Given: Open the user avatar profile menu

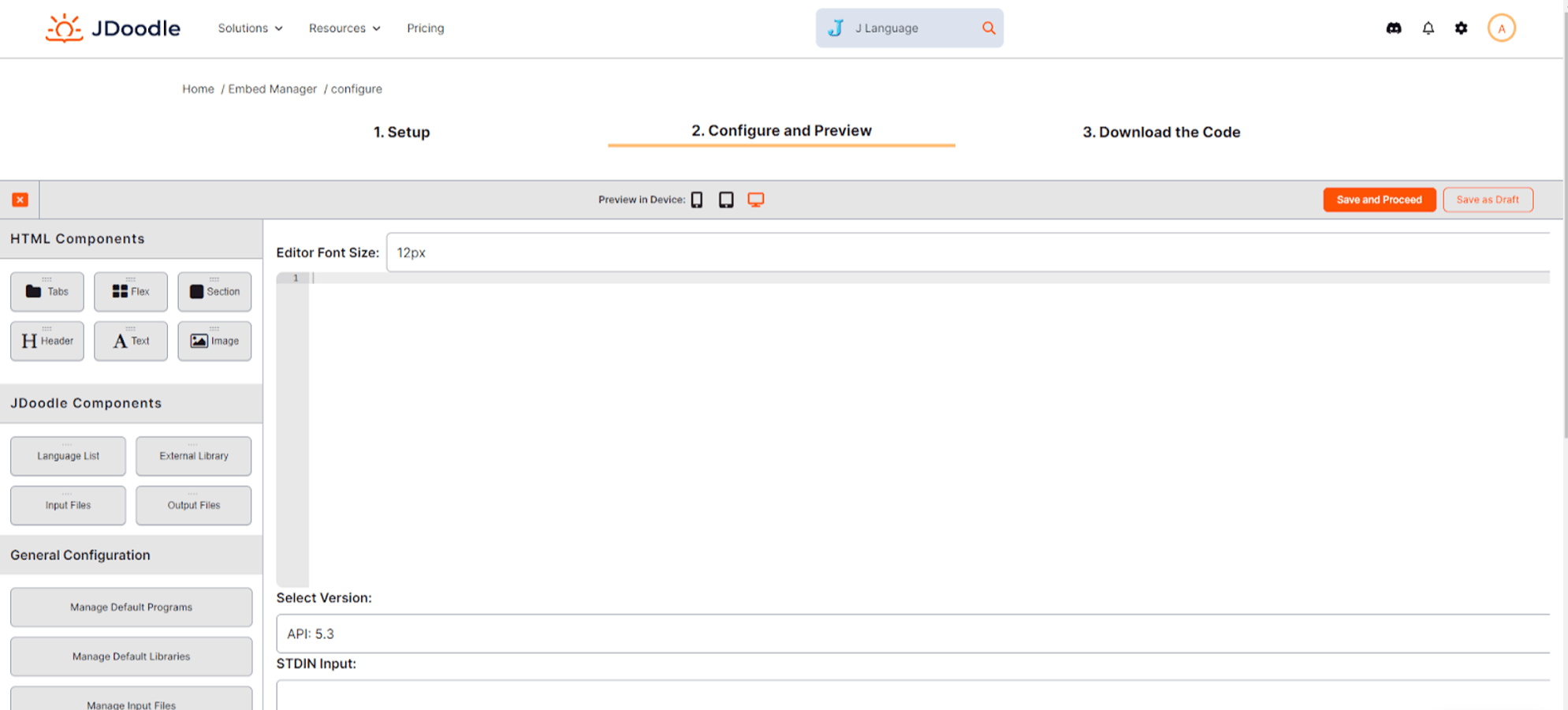Looking at the screenshot, I should pyautogui.click(x=1501, y=28).
